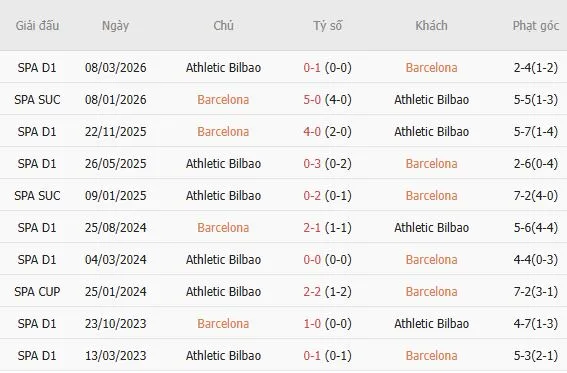
Task: Open Barcelona home team on 22/11/2025
Action: click(223, 132)
